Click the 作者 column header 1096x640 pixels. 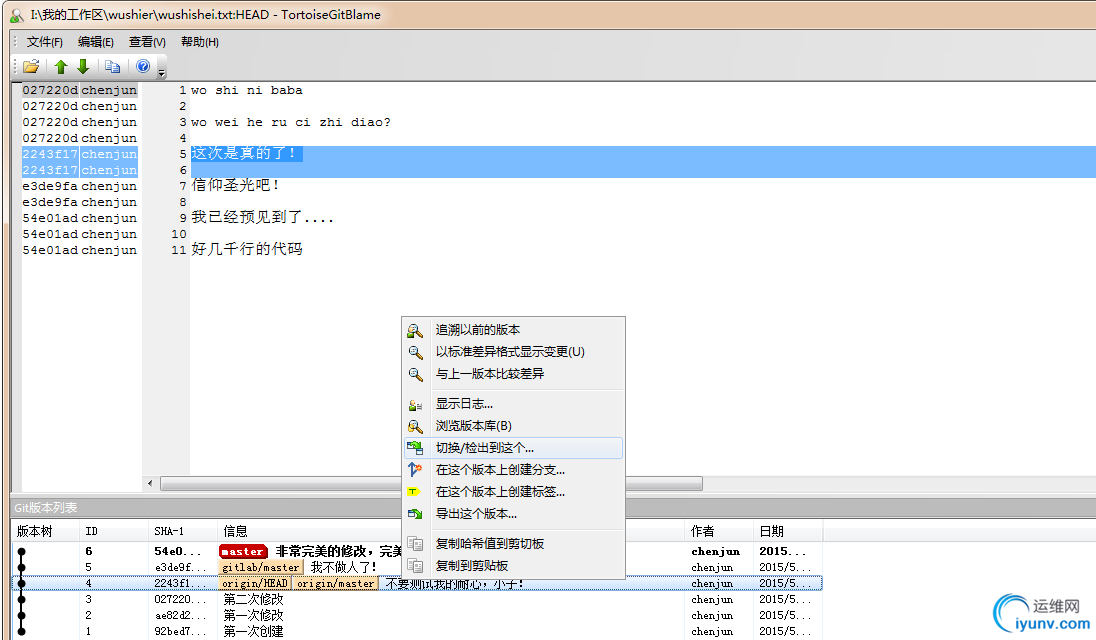click(x=719, y=532)
